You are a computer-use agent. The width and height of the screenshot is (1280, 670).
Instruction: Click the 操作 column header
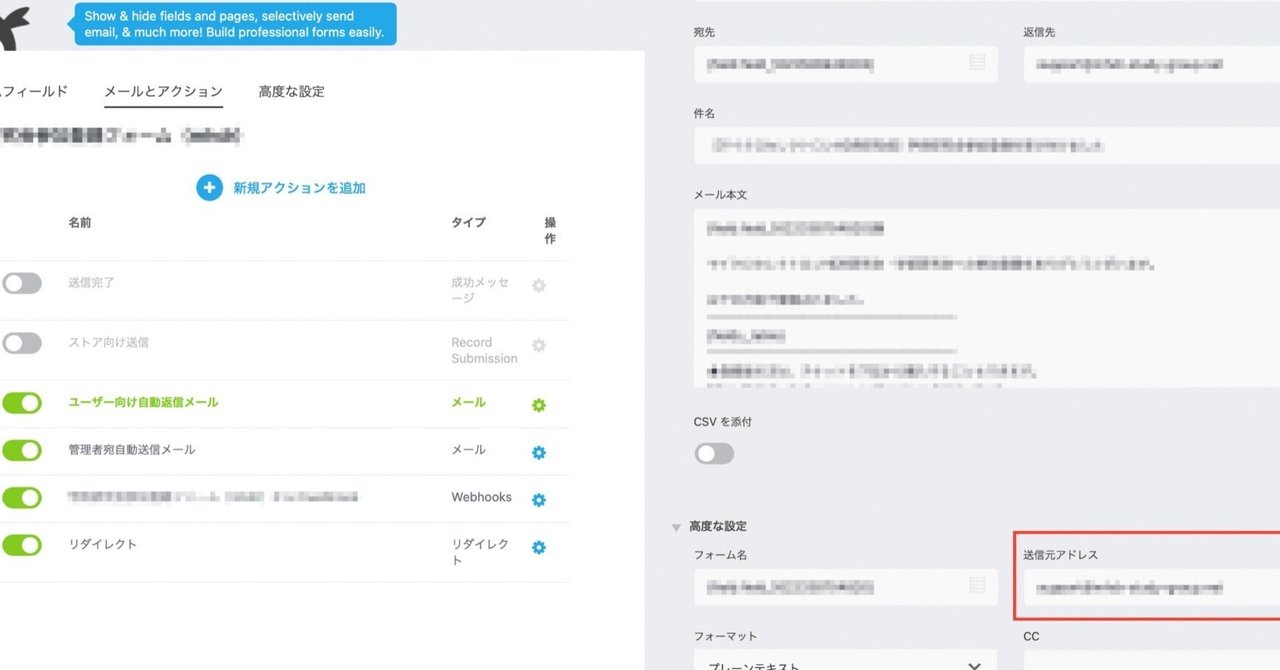click(x=550, y=230)
